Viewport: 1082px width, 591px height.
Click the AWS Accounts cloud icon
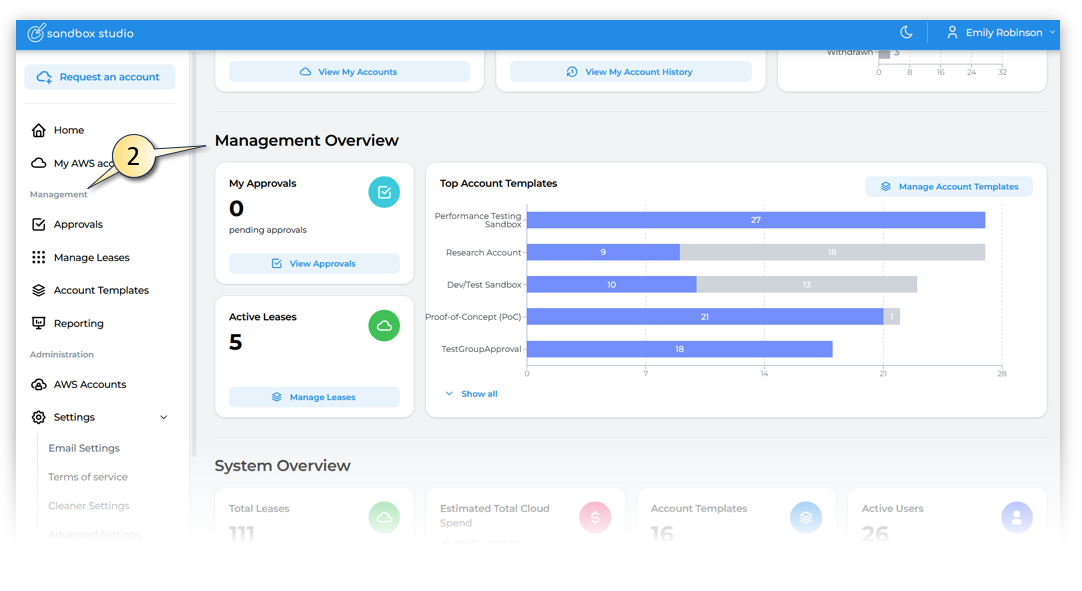(39, 385)
